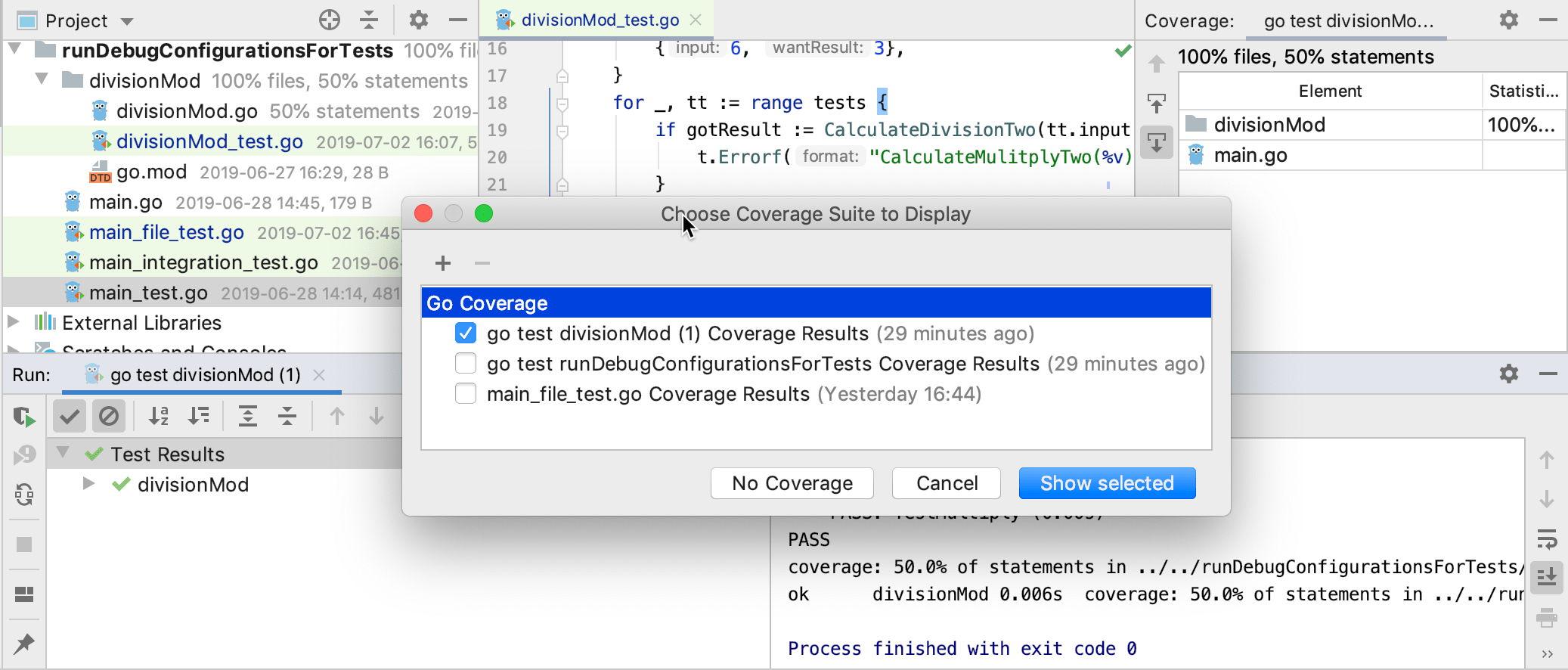
Task: Click the rerun with coverage shield icon
Action: point(23,417)
